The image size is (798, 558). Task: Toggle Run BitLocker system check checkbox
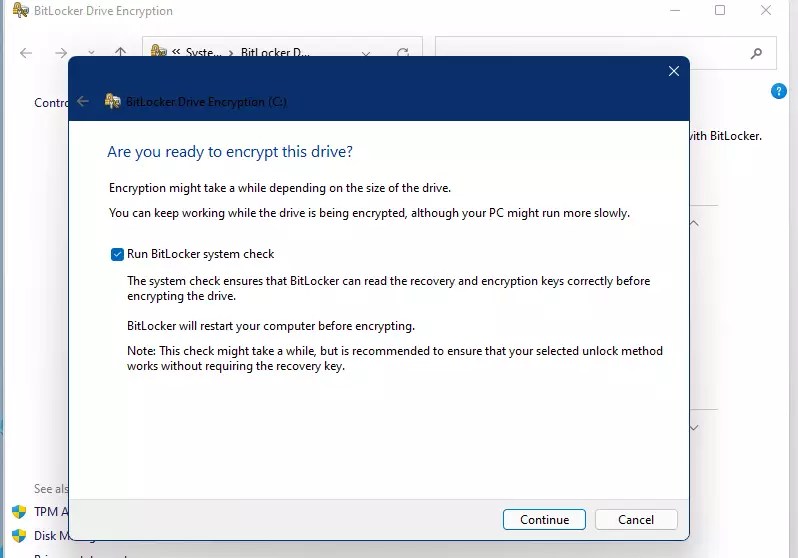pyautogui.click(x=117, y=254)
